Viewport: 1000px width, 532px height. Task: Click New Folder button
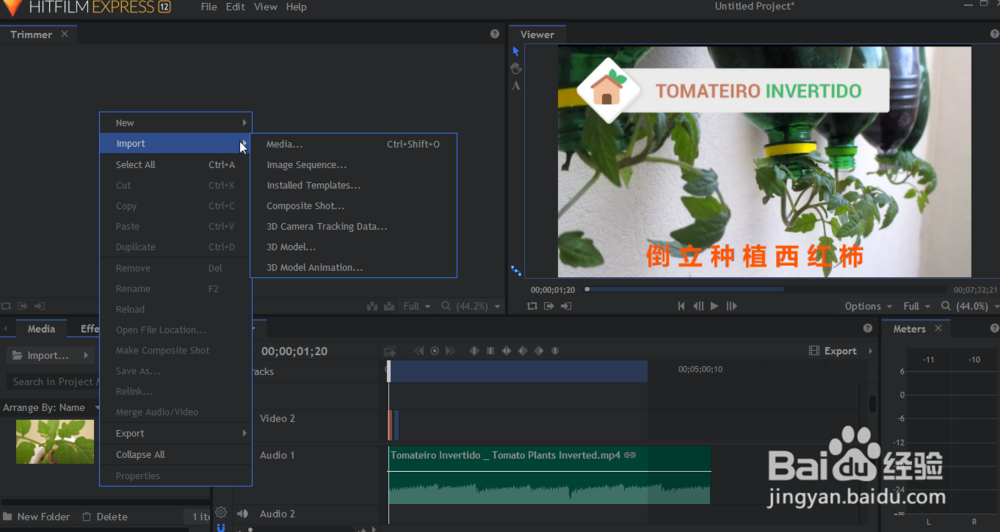36,517
